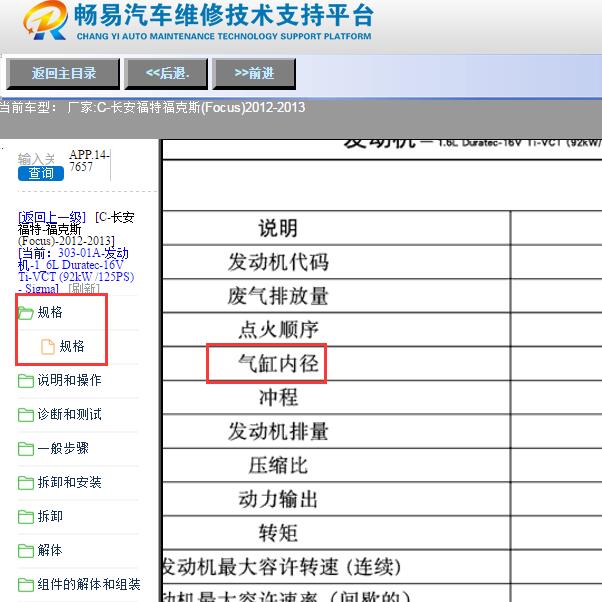Select the 发动机最大容许转速 (连续) row

tap(282, 567)
